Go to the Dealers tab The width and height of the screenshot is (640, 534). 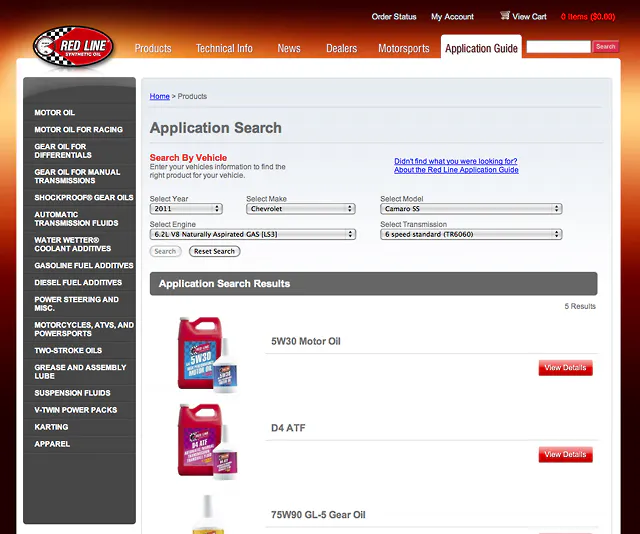341,48
